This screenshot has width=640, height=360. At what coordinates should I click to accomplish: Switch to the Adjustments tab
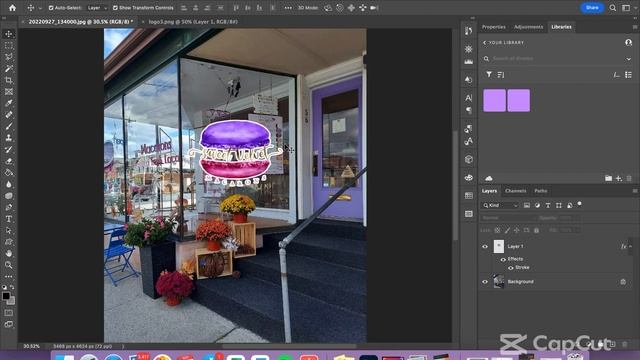[x=529, y=27]
